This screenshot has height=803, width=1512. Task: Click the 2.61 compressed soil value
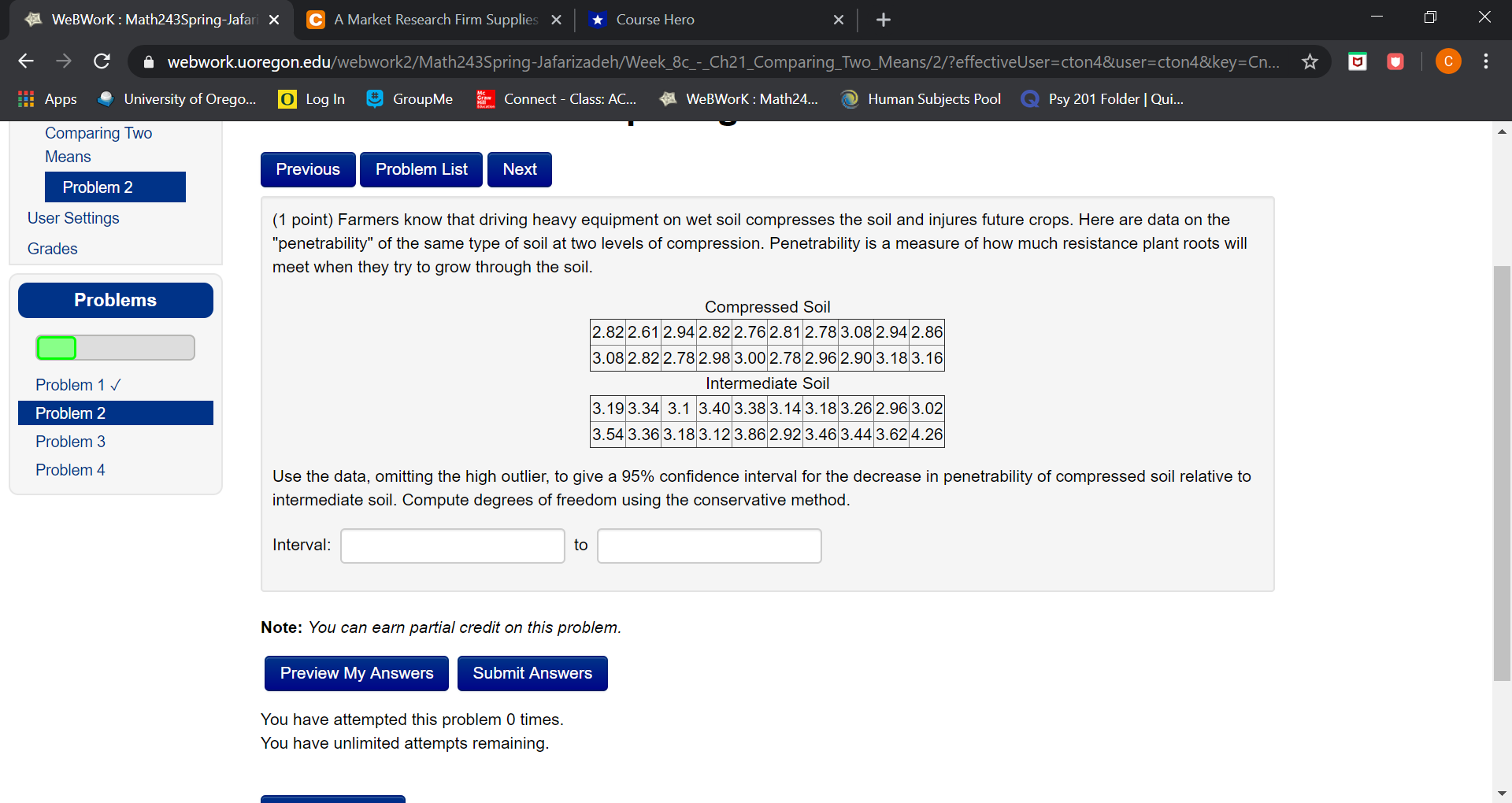click(x=643, y=332)
